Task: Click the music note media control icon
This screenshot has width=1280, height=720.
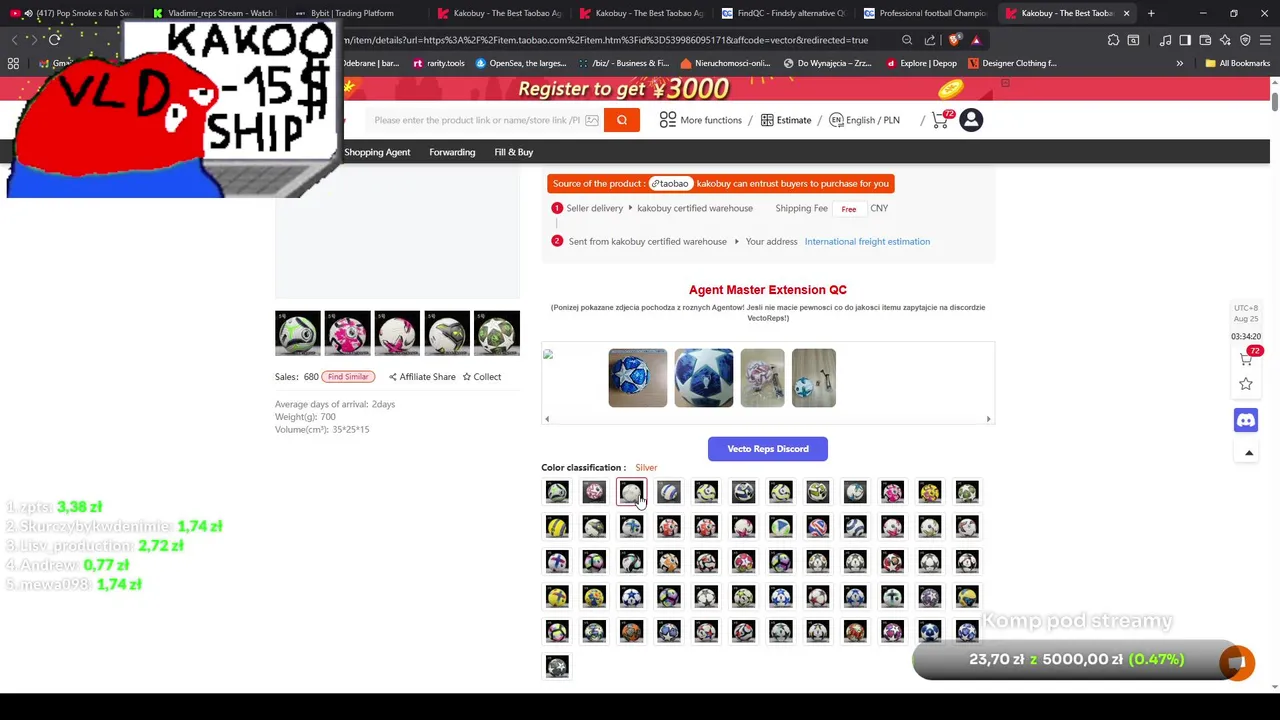Action: click(1165, 40)
